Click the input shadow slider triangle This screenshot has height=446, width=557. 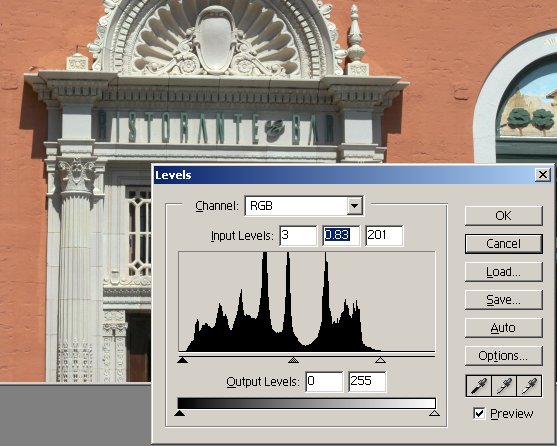click(182, 360)
